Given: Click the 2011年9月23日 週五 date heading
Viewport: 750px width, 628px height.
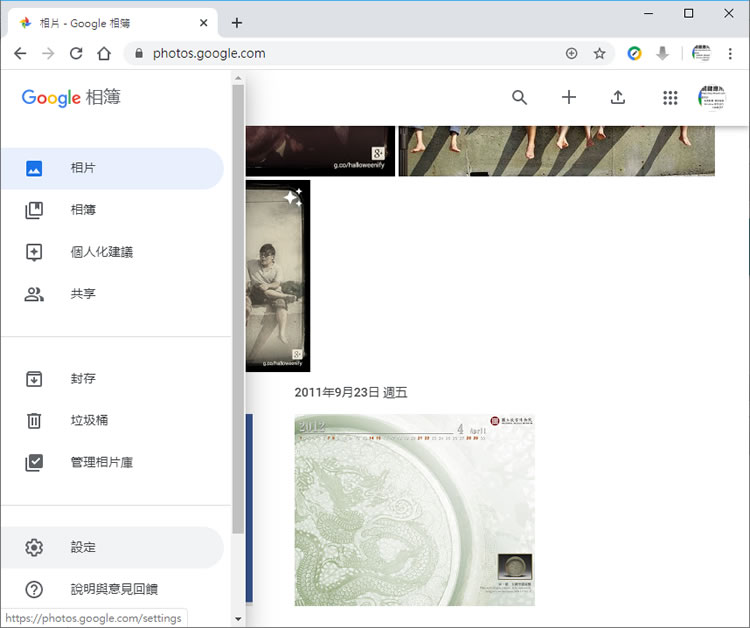Looking at the screenshot, I should [x=351, y=393].
